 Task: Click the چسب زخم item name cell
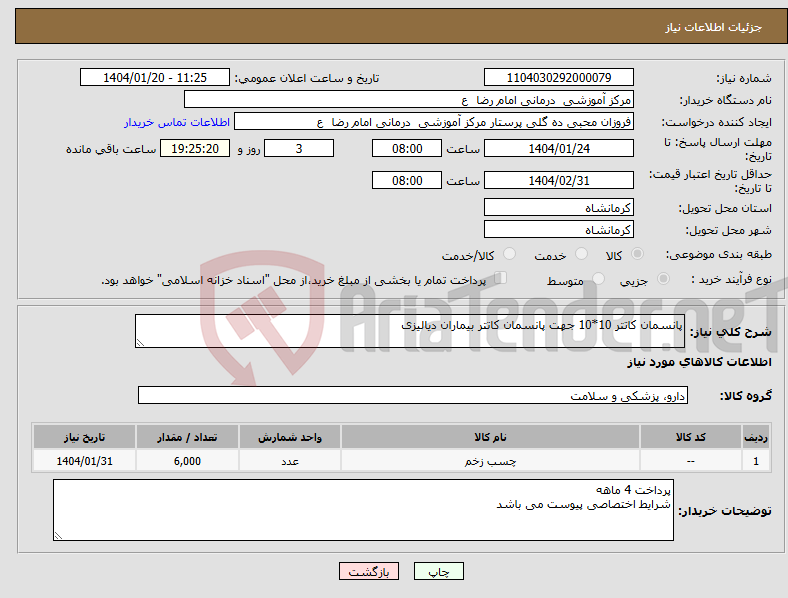[x=490, y=460]
